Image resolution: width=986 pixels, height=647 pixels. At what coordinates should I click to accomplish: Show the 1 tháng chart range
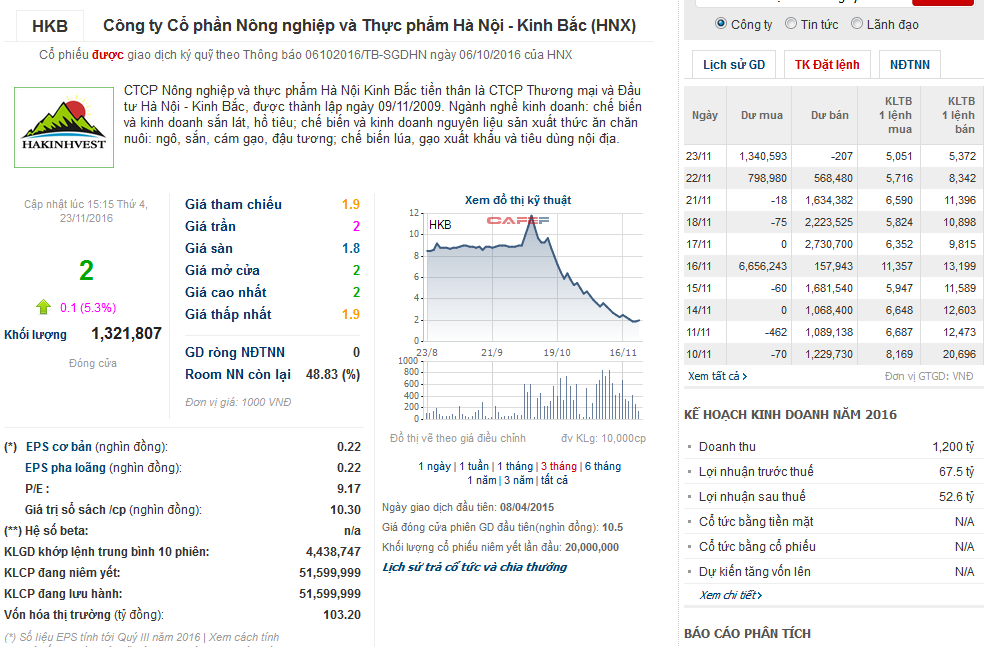pyautogui.click(x=515, y=466)
